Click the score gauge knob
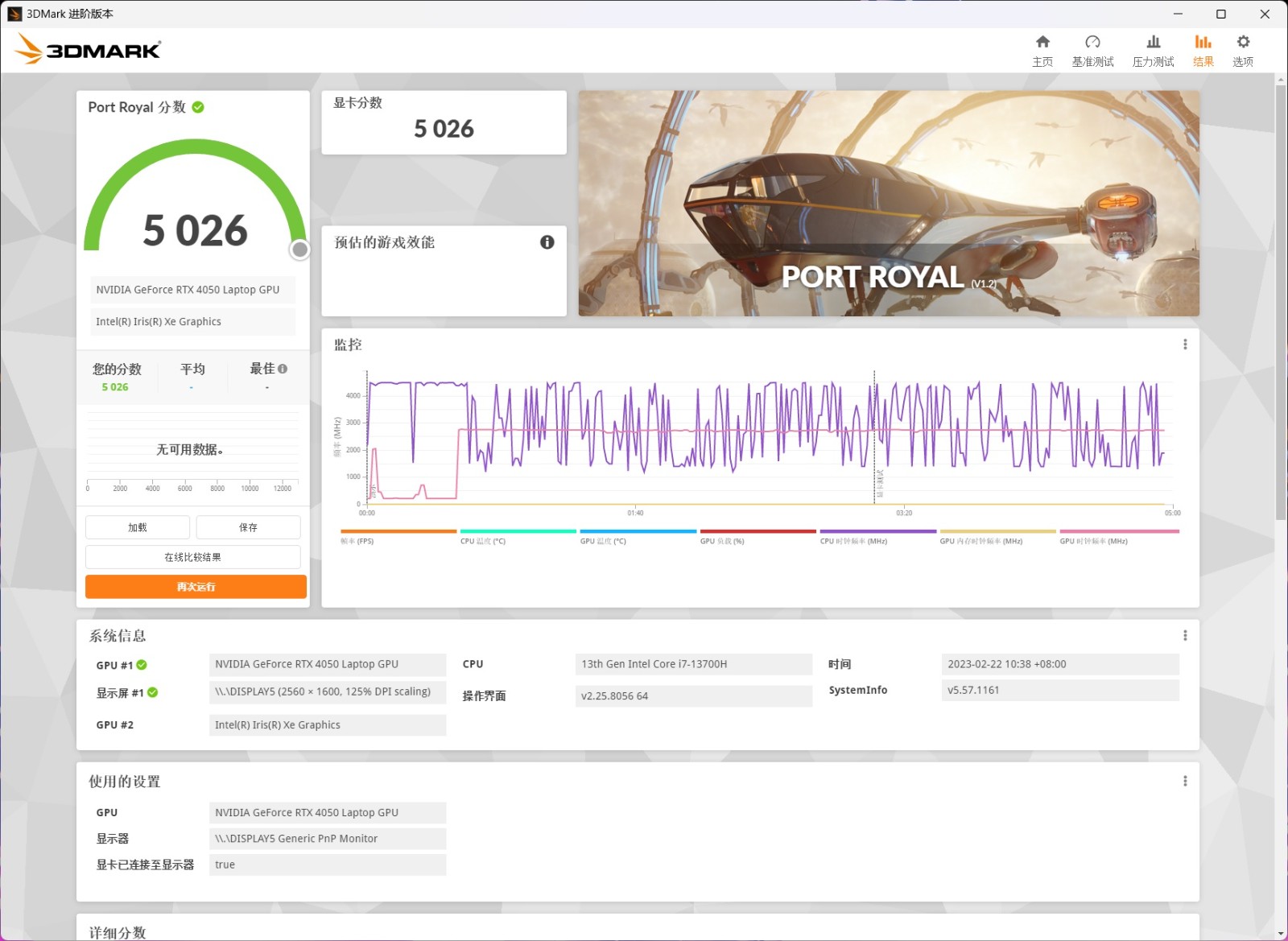Image resolution: width=1288 pixels, height=941 pixels. 299,250
